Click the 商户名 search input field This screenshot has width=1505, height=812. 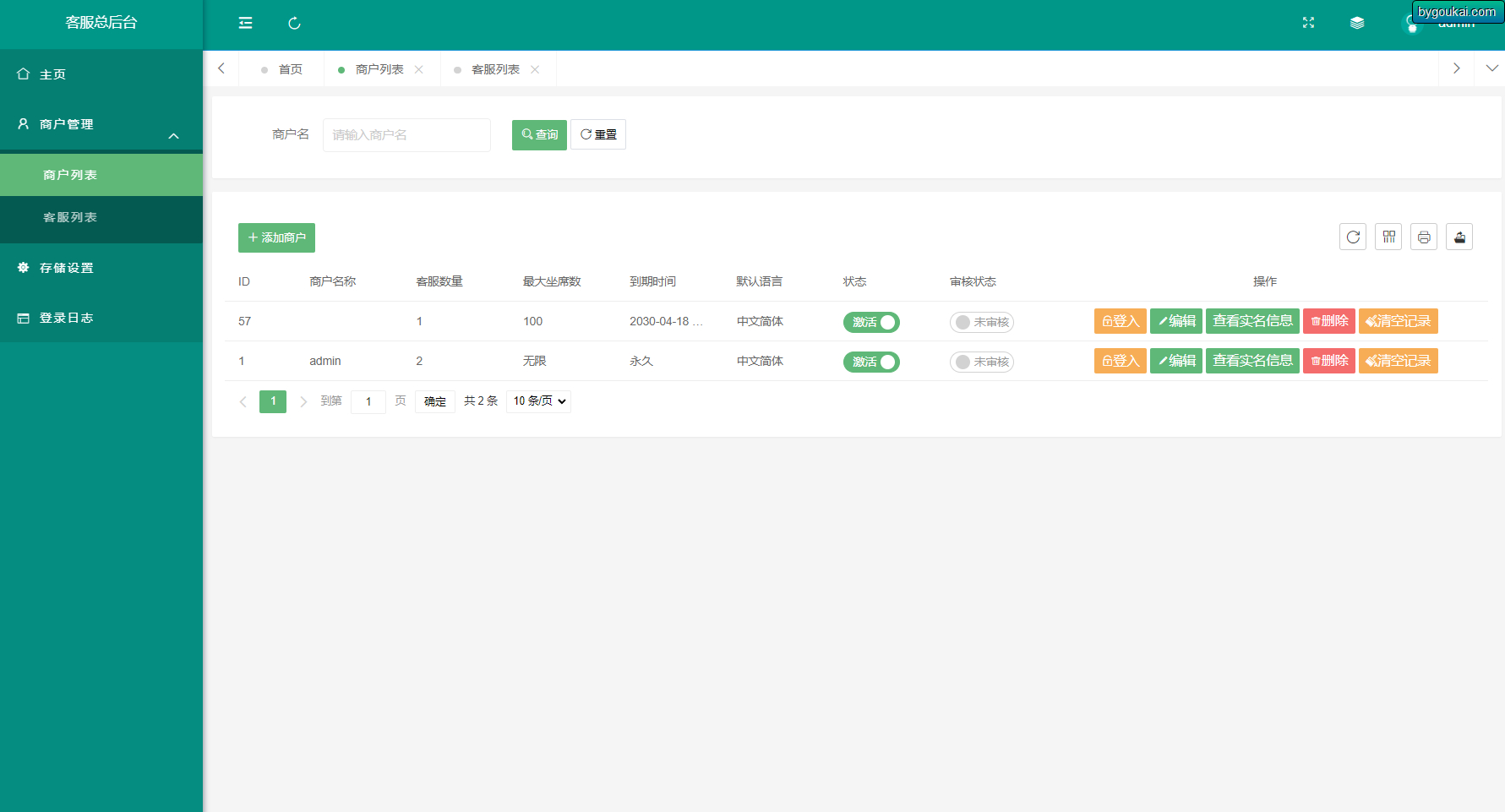point(406,135)
